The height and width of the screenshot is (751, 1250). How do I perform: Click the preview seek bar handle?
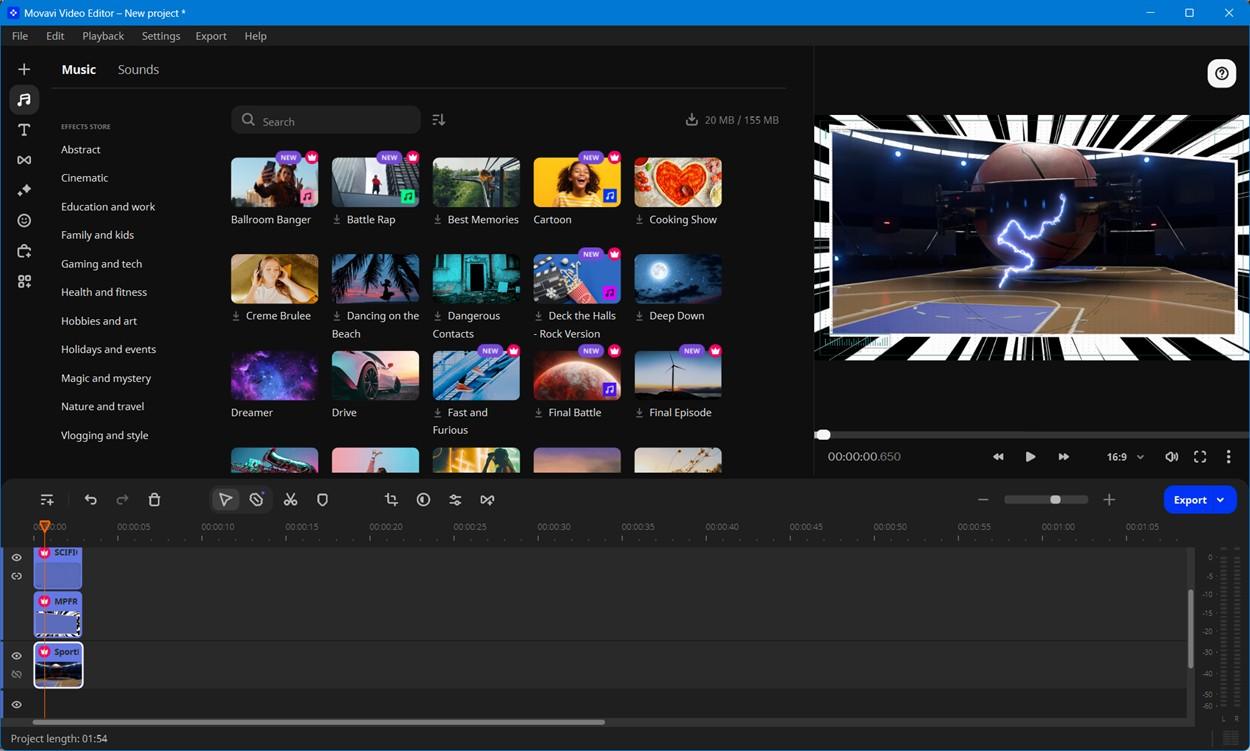[x=823, y=435]
